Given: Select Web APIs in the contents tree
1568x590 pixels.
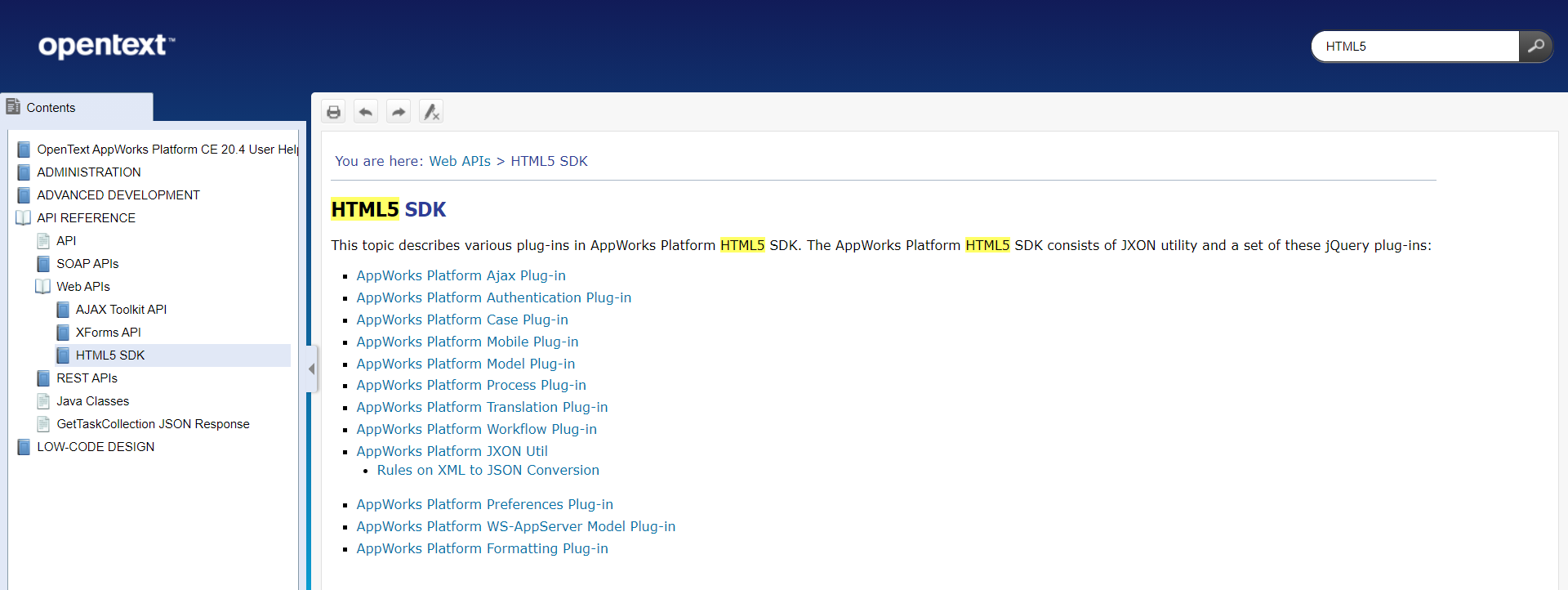Looking at the screenshot, I should tap(83, 287).
